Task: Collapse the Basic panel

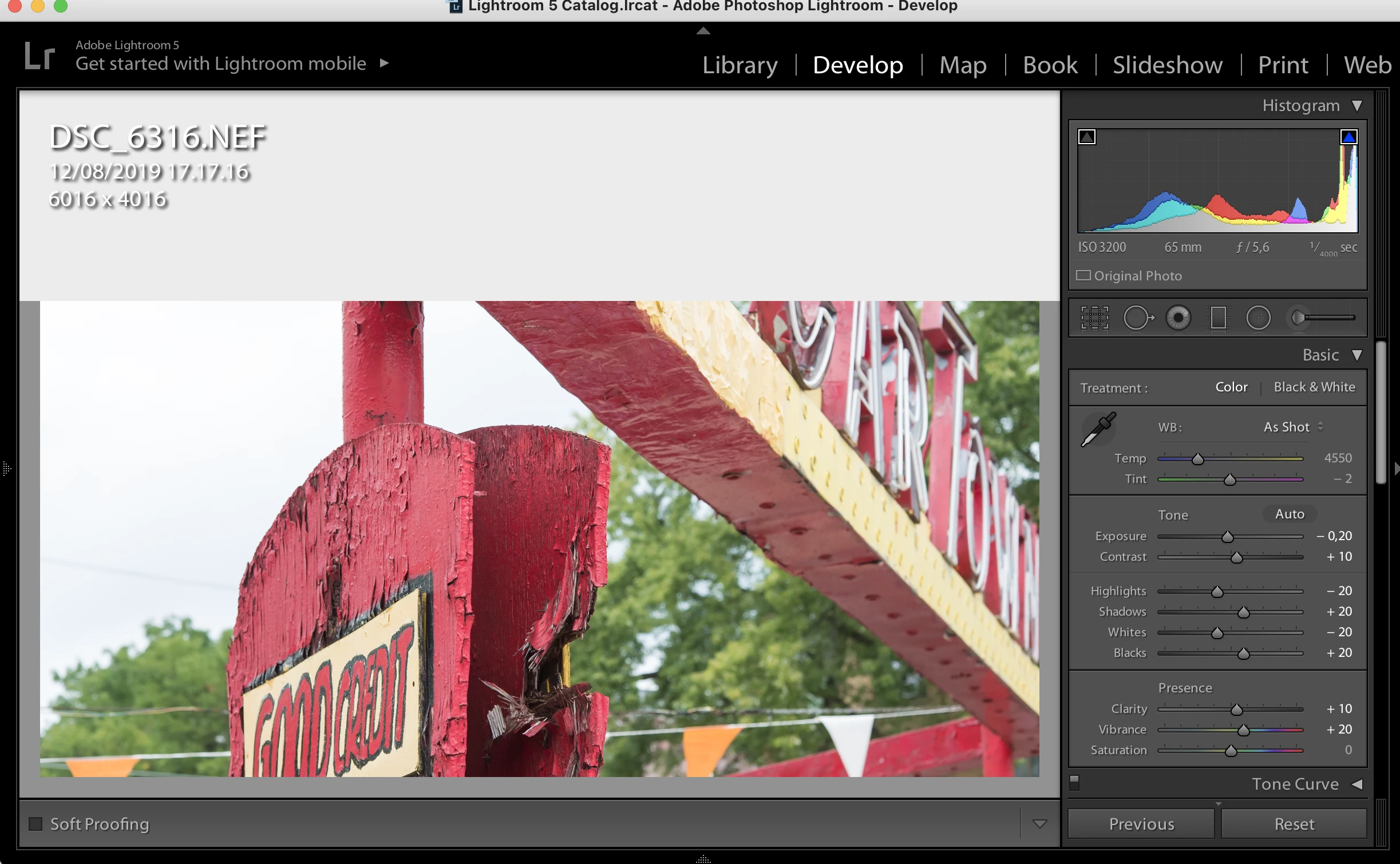Action: (1356, 355)
